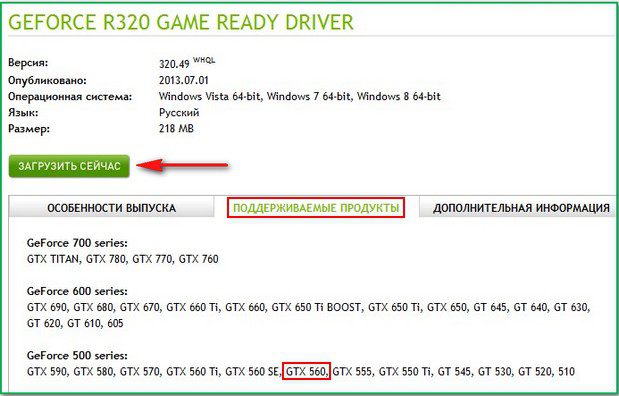Image resolution: width=619 pixels, height=396 pixels.
Task: Click the language value Русский
Action: 179,113
